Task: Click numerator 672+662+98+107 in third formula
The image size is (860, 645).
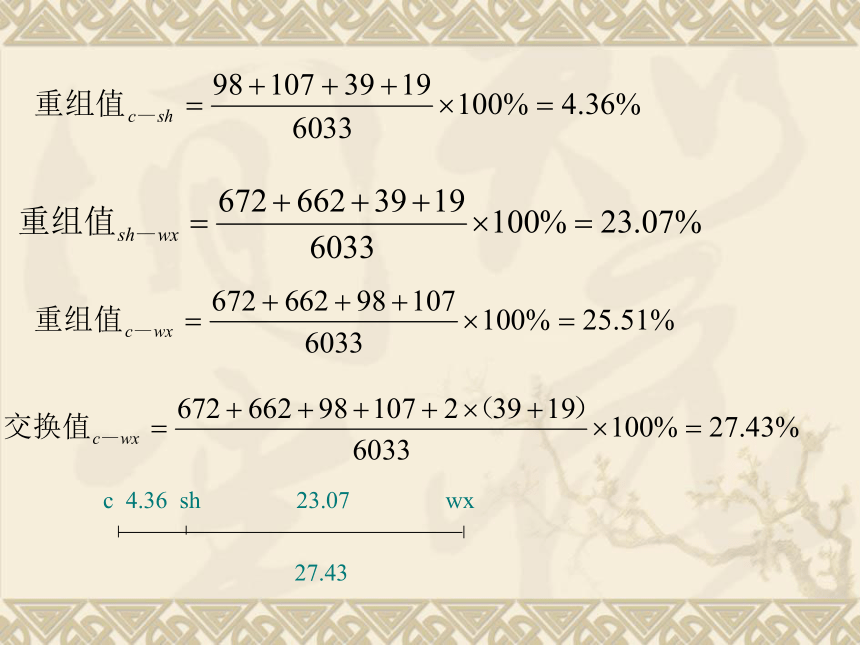Action: tap(333, 301)
